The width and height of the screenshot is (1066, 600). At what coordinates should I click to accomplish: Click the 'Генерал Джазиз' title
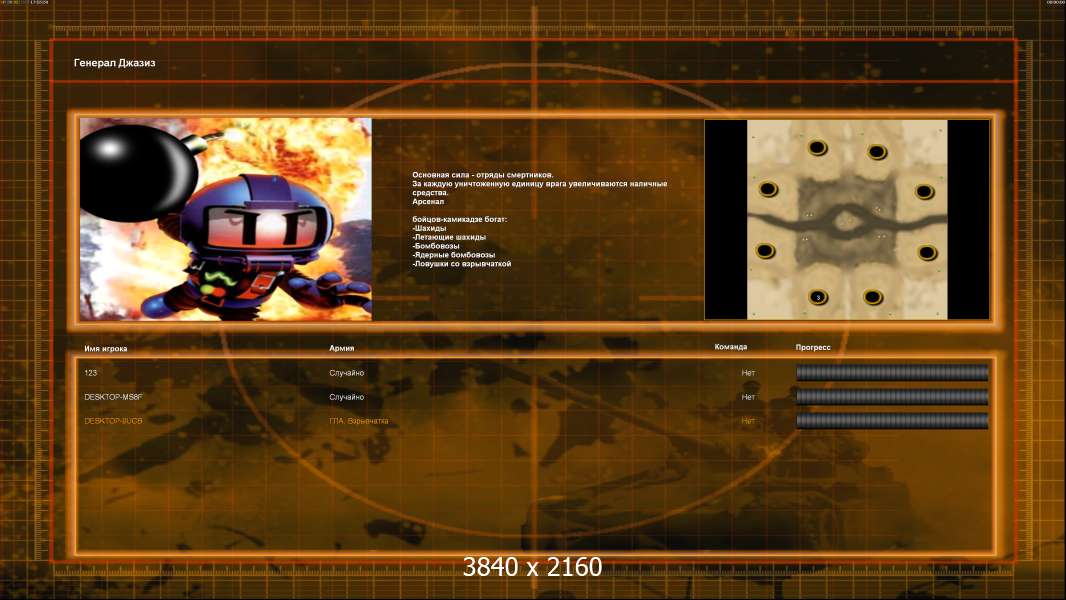point(114,63)
